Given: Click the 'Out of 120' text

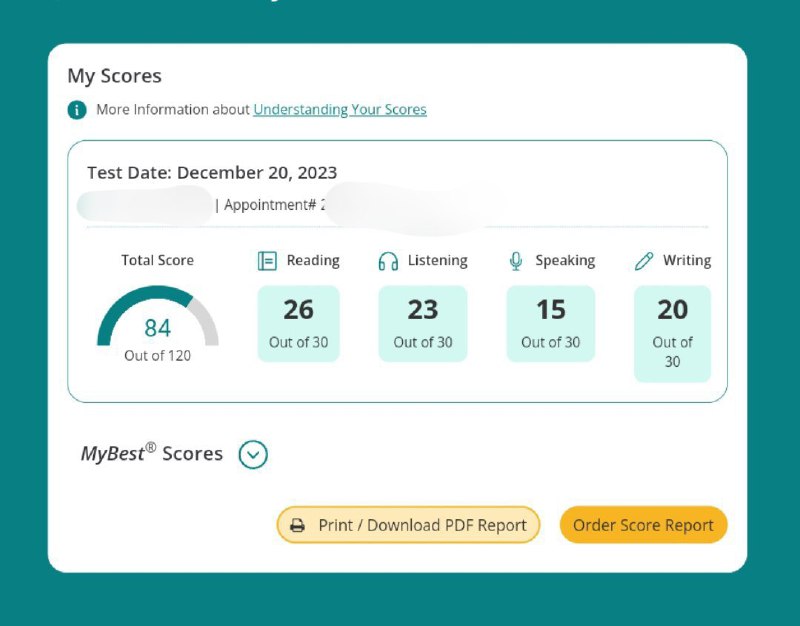Looking at the screenshot, I should (158, 356).
